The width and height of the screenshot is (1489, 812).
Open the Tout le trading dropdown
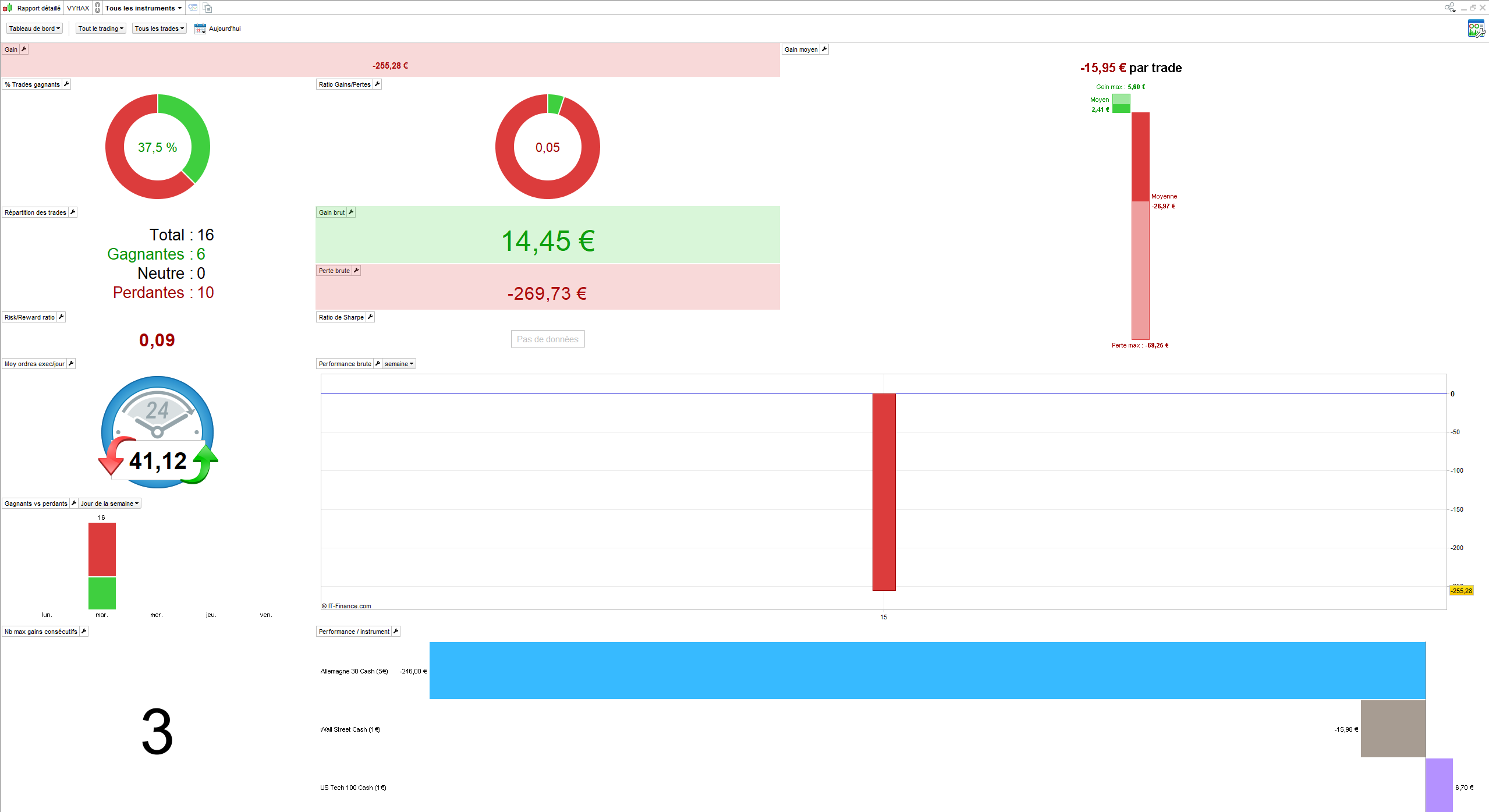101,29
